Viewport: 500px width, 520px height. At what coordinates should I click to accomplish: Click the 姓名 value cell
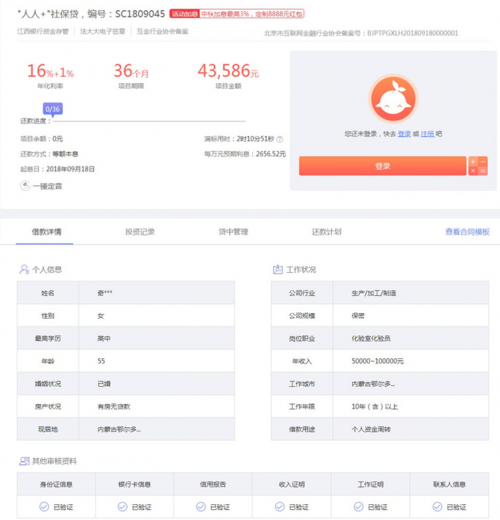click(x=157, y=293)
